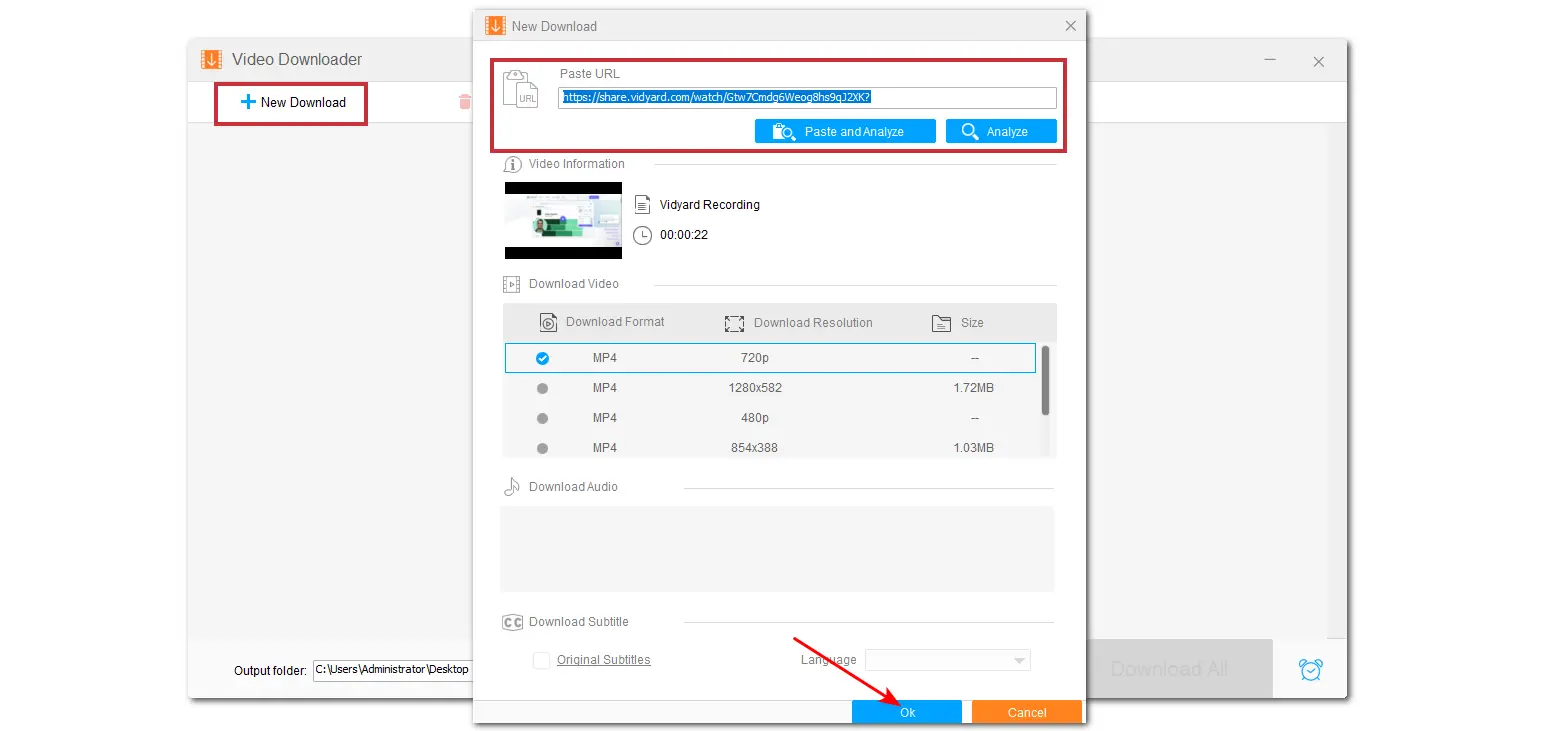The height and width of the screenshot is (731, 1551).
Task: Click the 720p resolution cell
Action: (755, 358)
